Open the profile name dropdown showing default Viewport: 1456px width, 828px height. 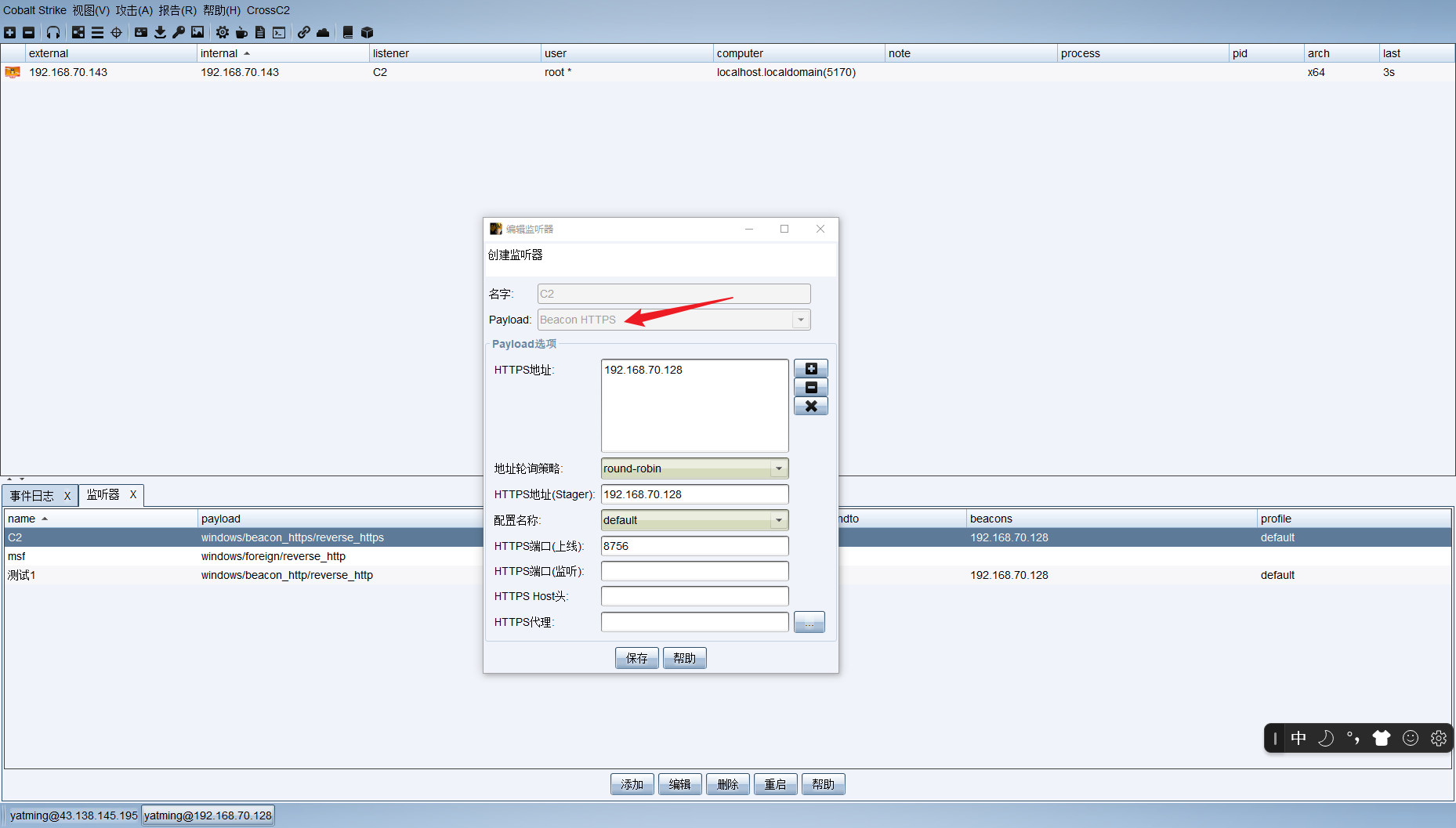694,520
